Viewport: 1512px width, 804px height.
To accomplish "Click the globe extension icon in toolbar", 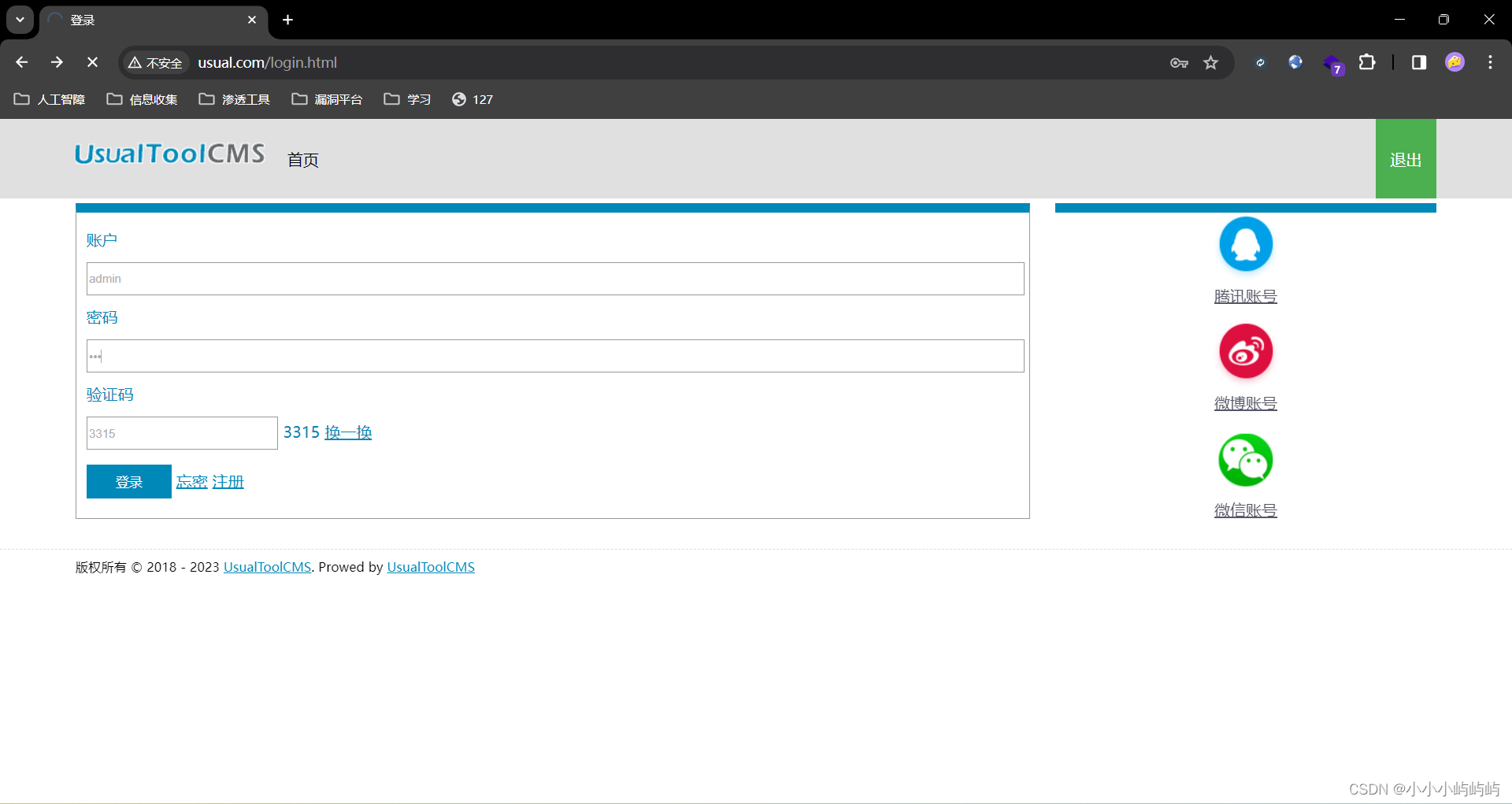I will (x=1295, y=62).
